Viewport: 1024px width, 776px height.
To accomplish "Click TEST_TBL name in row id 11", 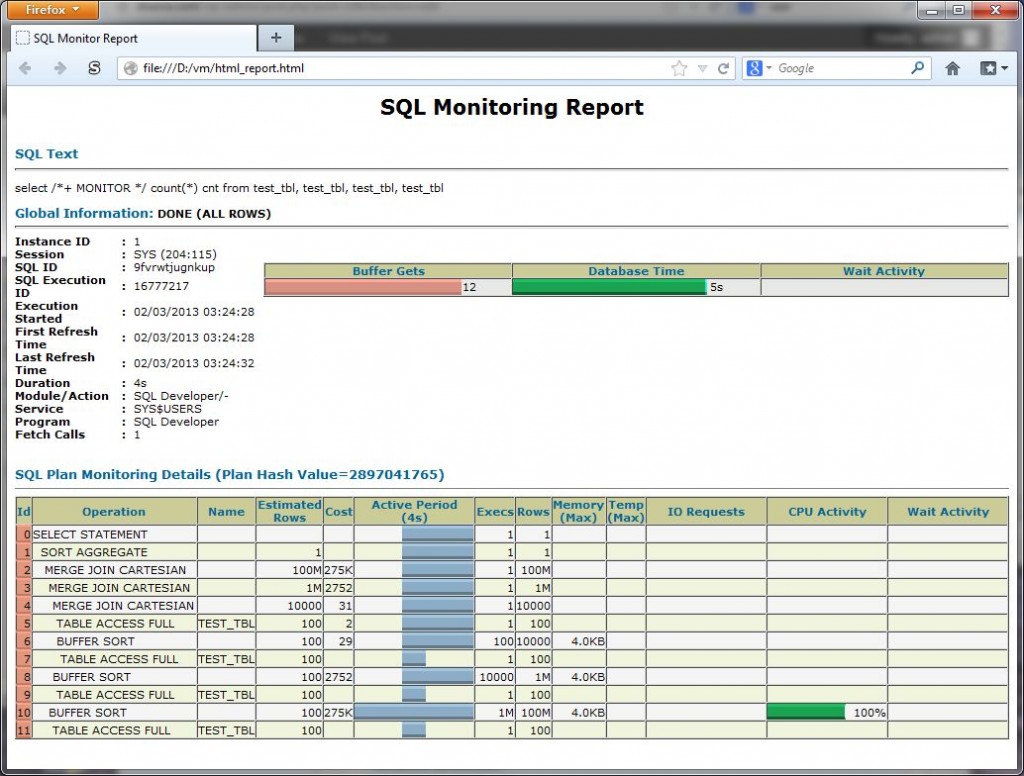I will [x=226, y=730].
